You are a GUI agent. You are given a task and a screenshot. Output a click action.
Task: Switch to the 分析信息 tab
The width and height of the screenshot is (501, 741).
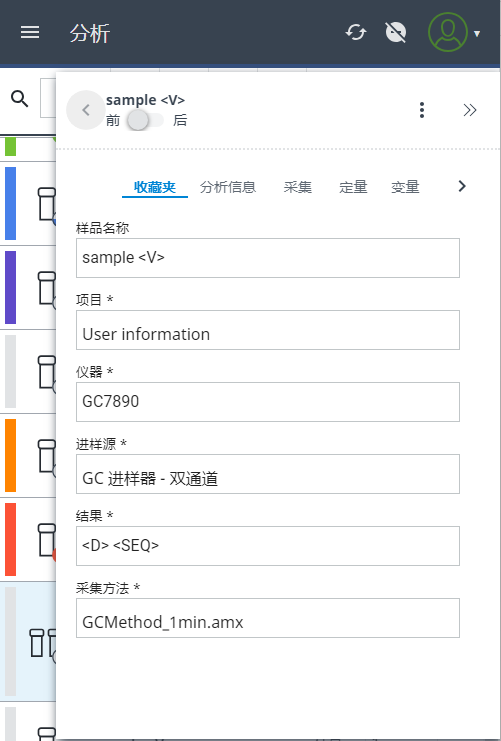tap(228, 187)
